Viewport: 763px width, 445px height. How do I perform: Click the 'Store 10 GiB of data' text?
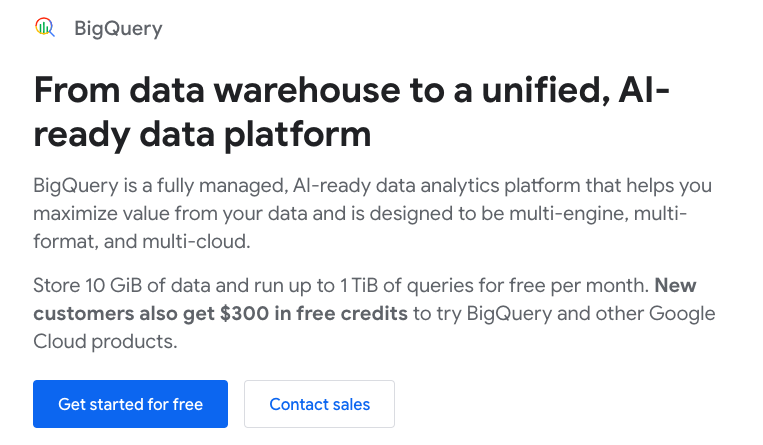[117, 285]
